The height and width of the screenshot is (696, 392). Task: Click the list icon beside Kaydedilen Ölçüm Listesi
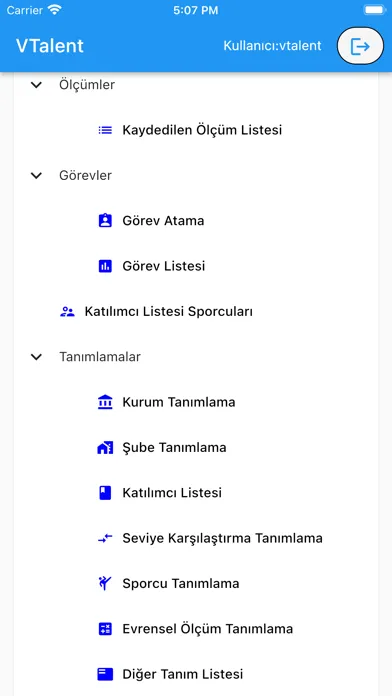click(105, 130)
